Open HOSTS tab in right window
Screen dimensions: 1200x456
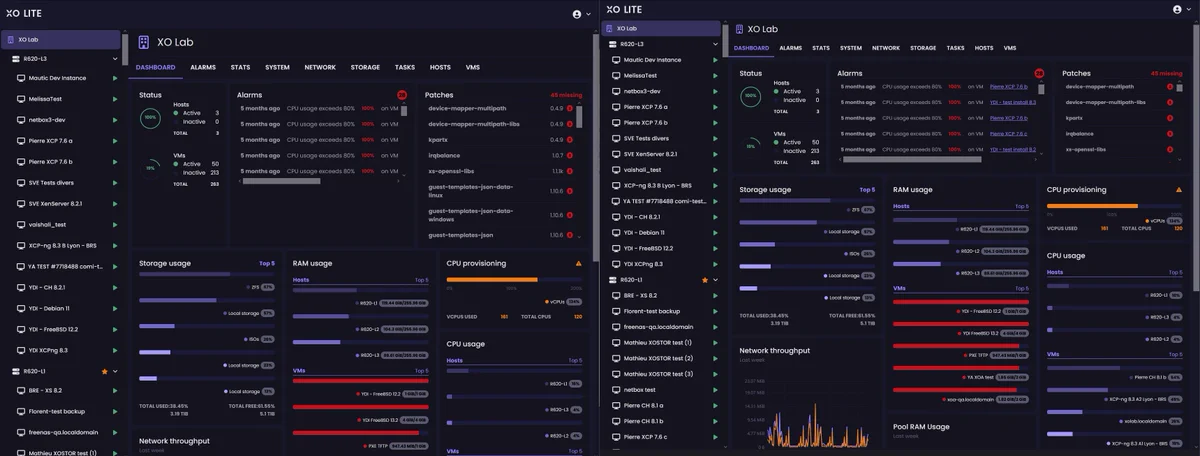point(984,48)
